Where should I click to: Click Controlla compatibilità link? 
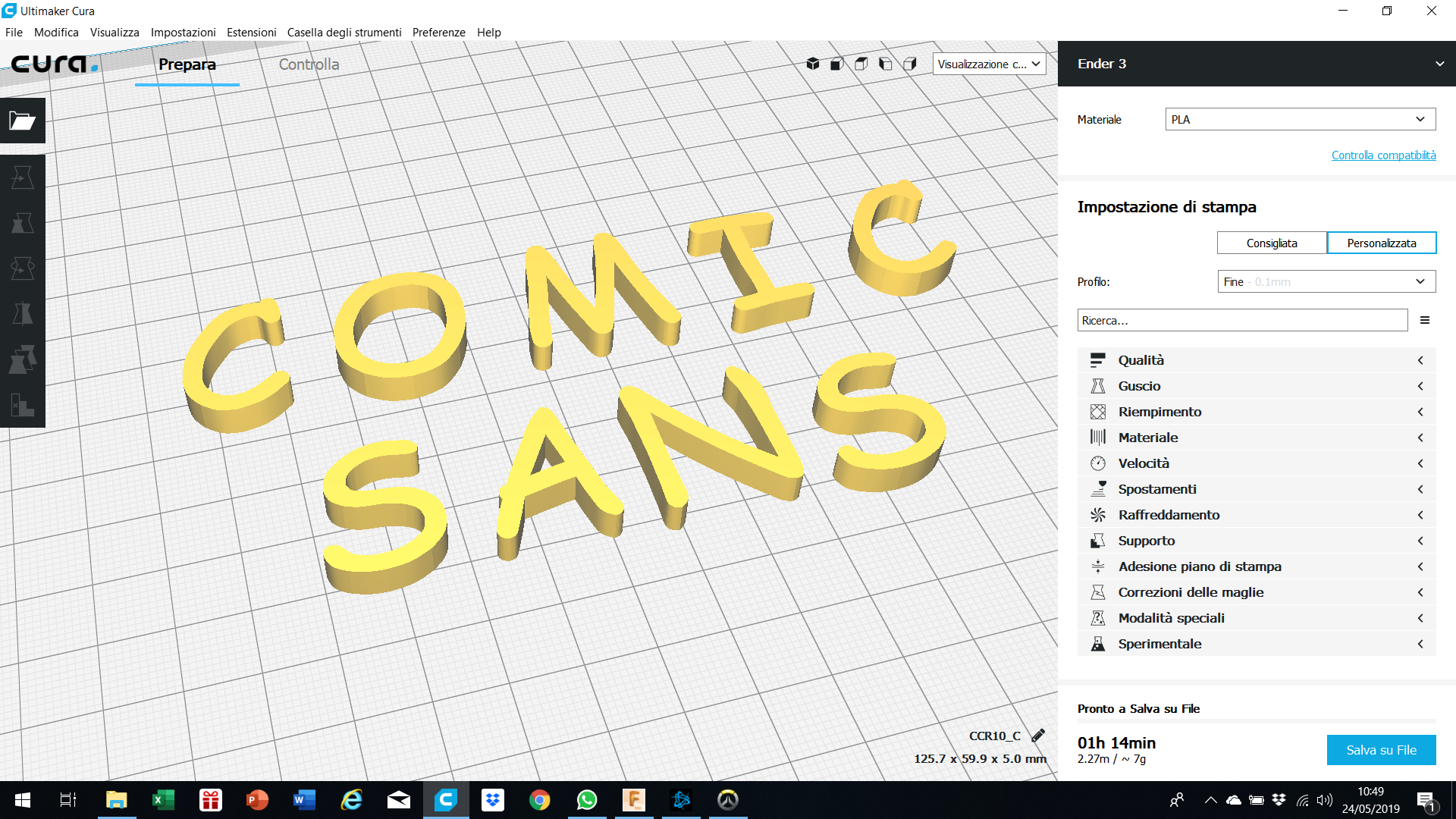1383,155
